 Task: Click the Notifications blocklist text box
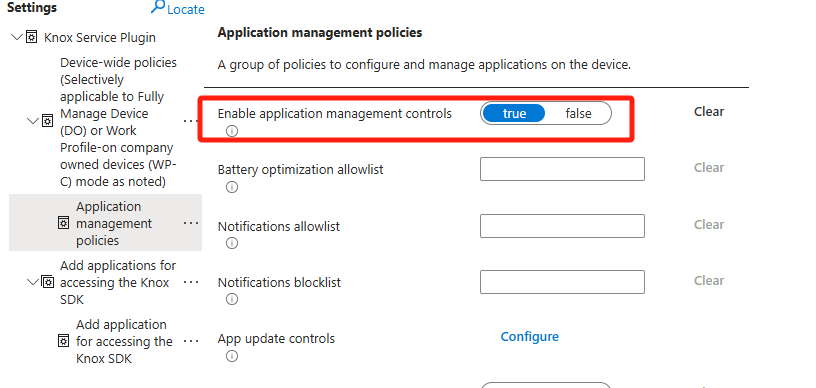562,282
